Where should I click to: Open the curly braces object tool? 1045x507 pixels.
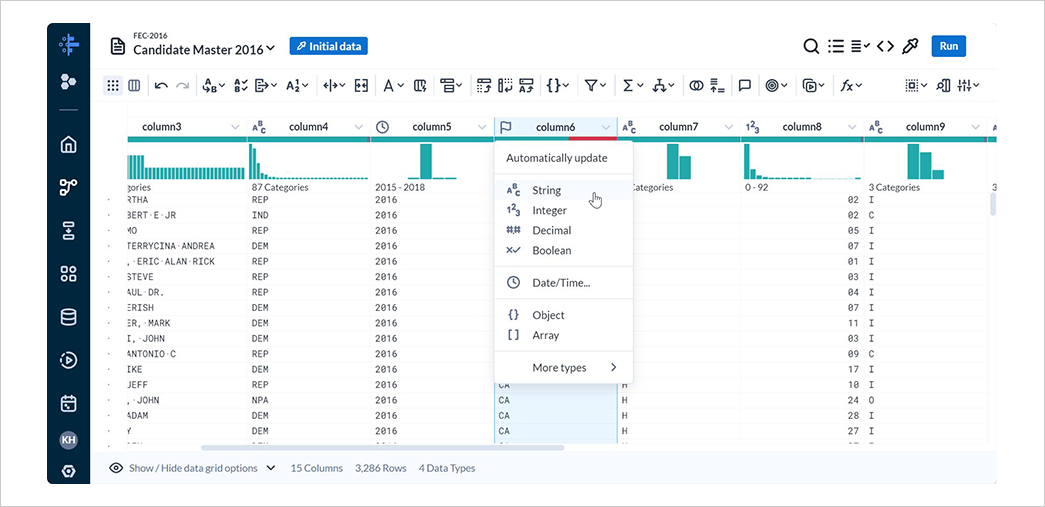[558, 85]
